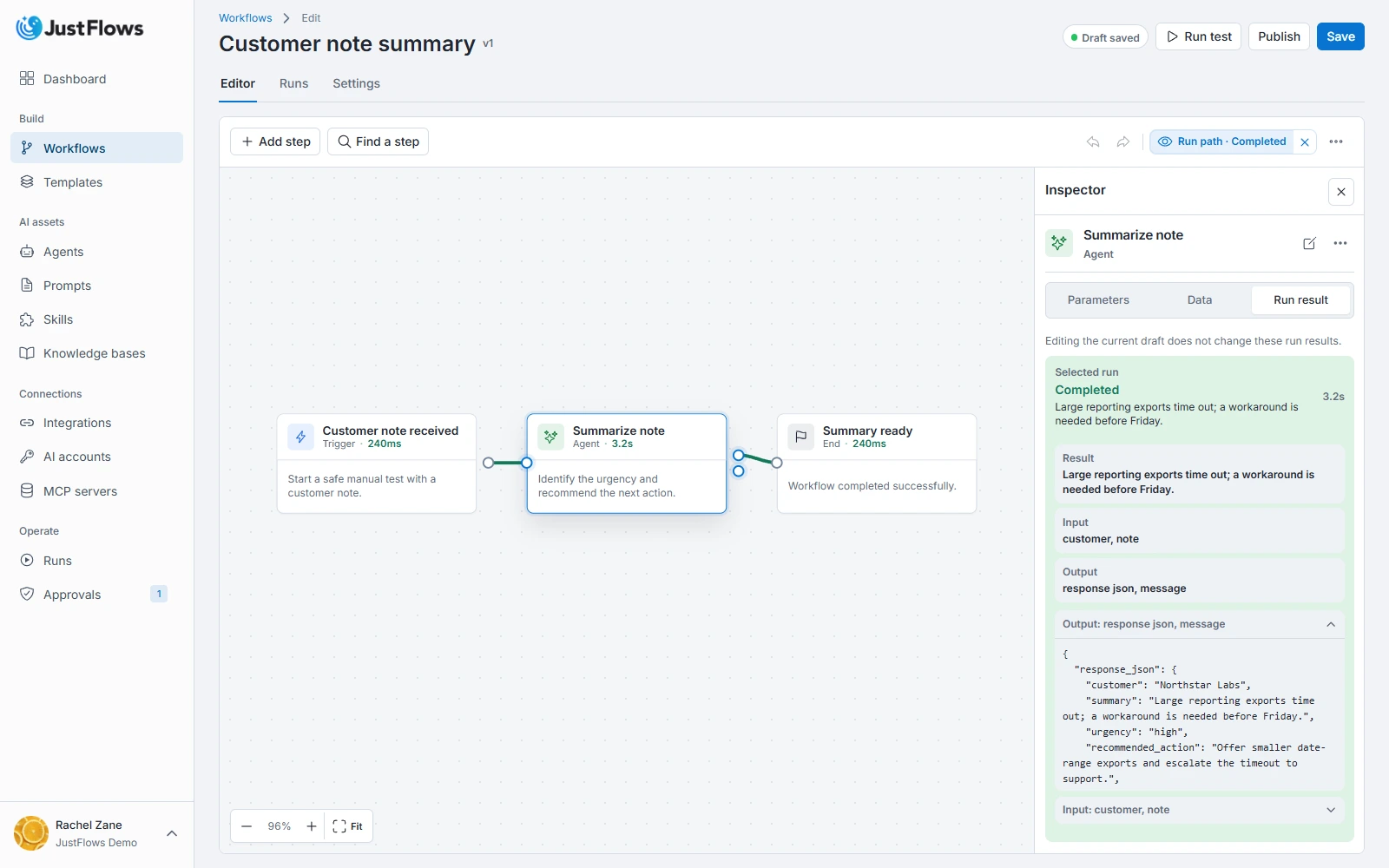This screenshot has width=1389, height=868.
Task: Toggle the Run path Completed view
Action: pyautogui.click(x=1222, y=141)
